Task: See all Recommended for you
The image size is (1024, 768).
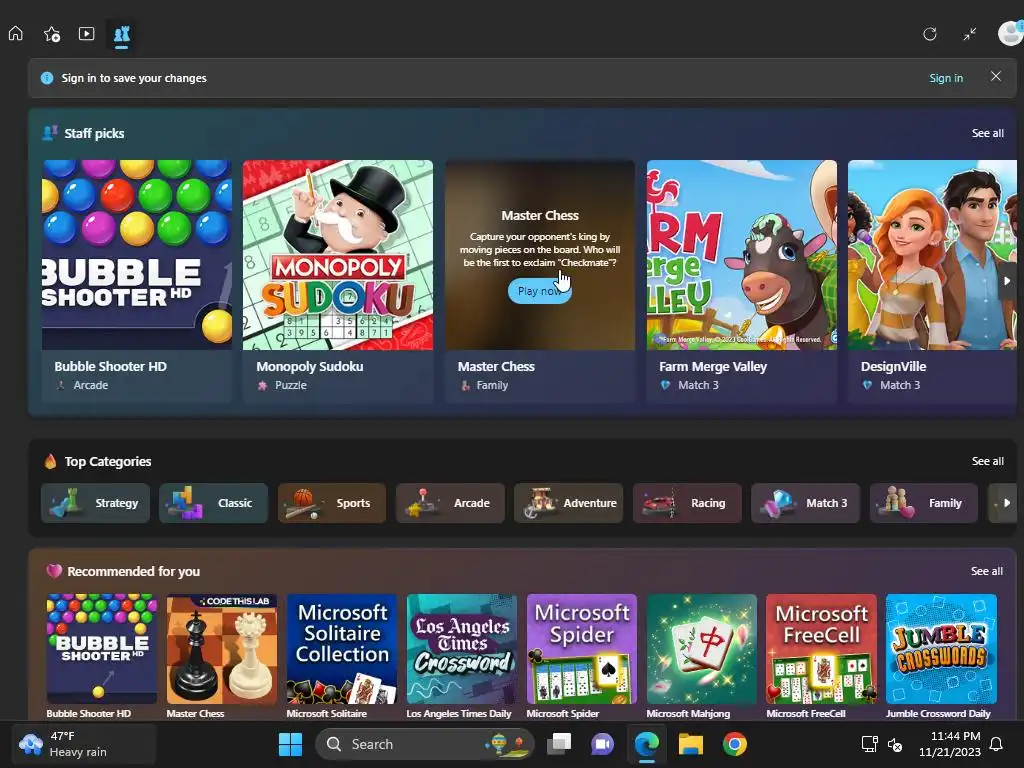Action: [987, 571]
